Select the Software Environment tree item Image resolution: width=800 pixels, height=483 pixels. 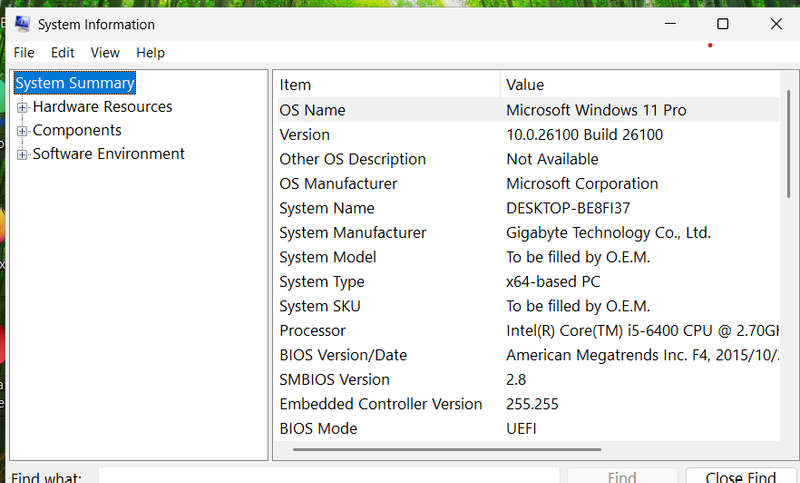tap(109, 154)
